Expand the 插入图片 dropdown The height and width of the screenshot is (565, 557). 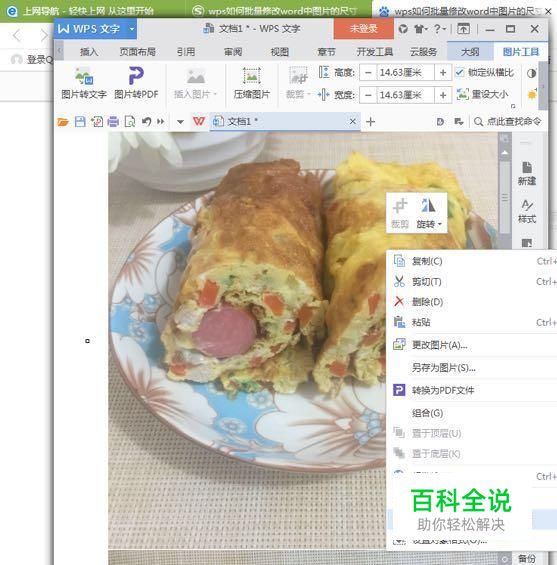[x=215, y=94]
